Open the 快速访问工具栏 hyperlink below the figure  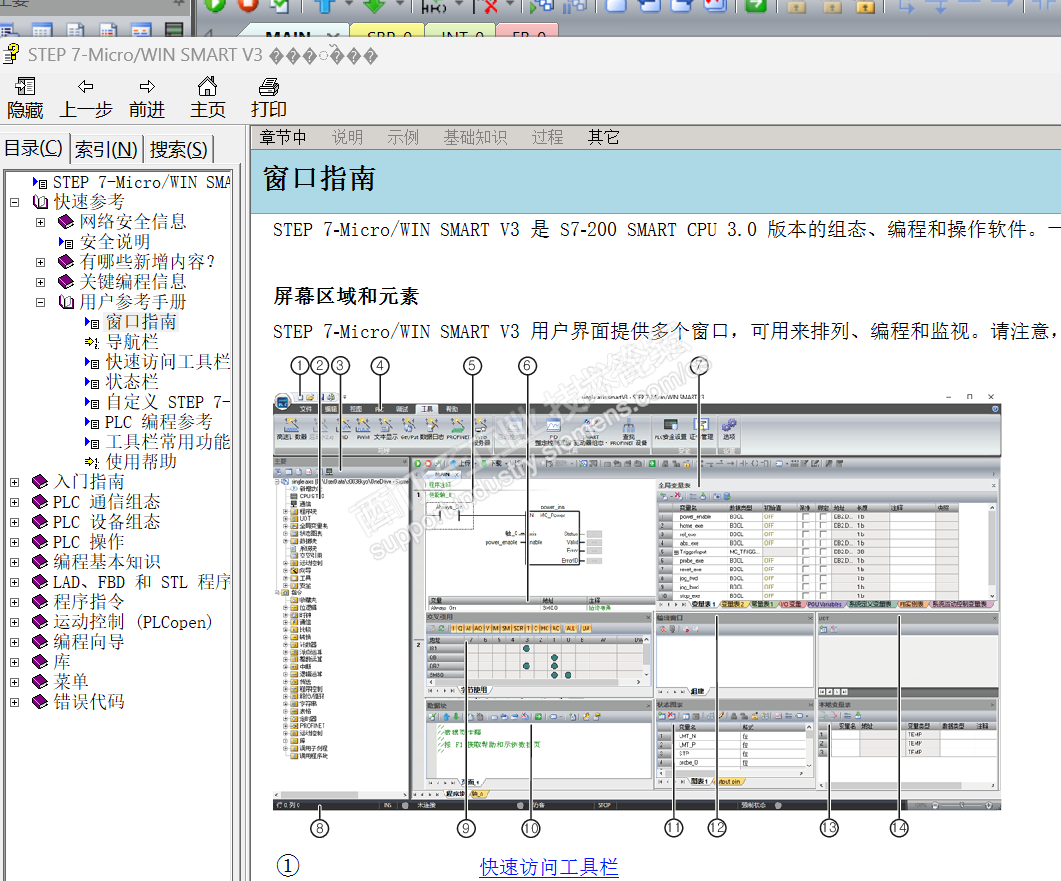click(x=549, y=867)
